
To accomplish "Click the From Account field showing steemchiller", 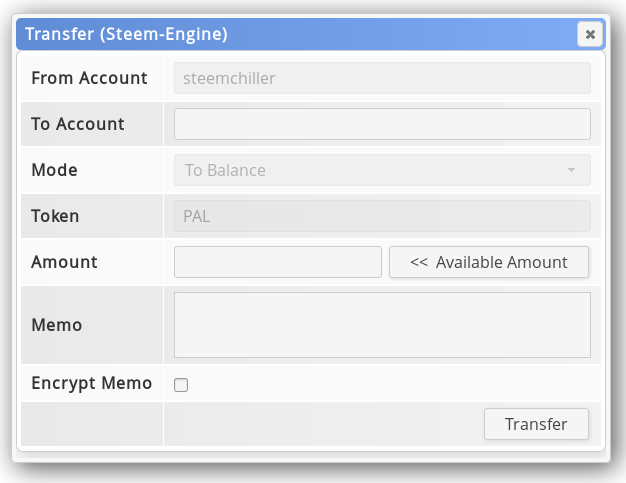I will [x=382, y=78].
